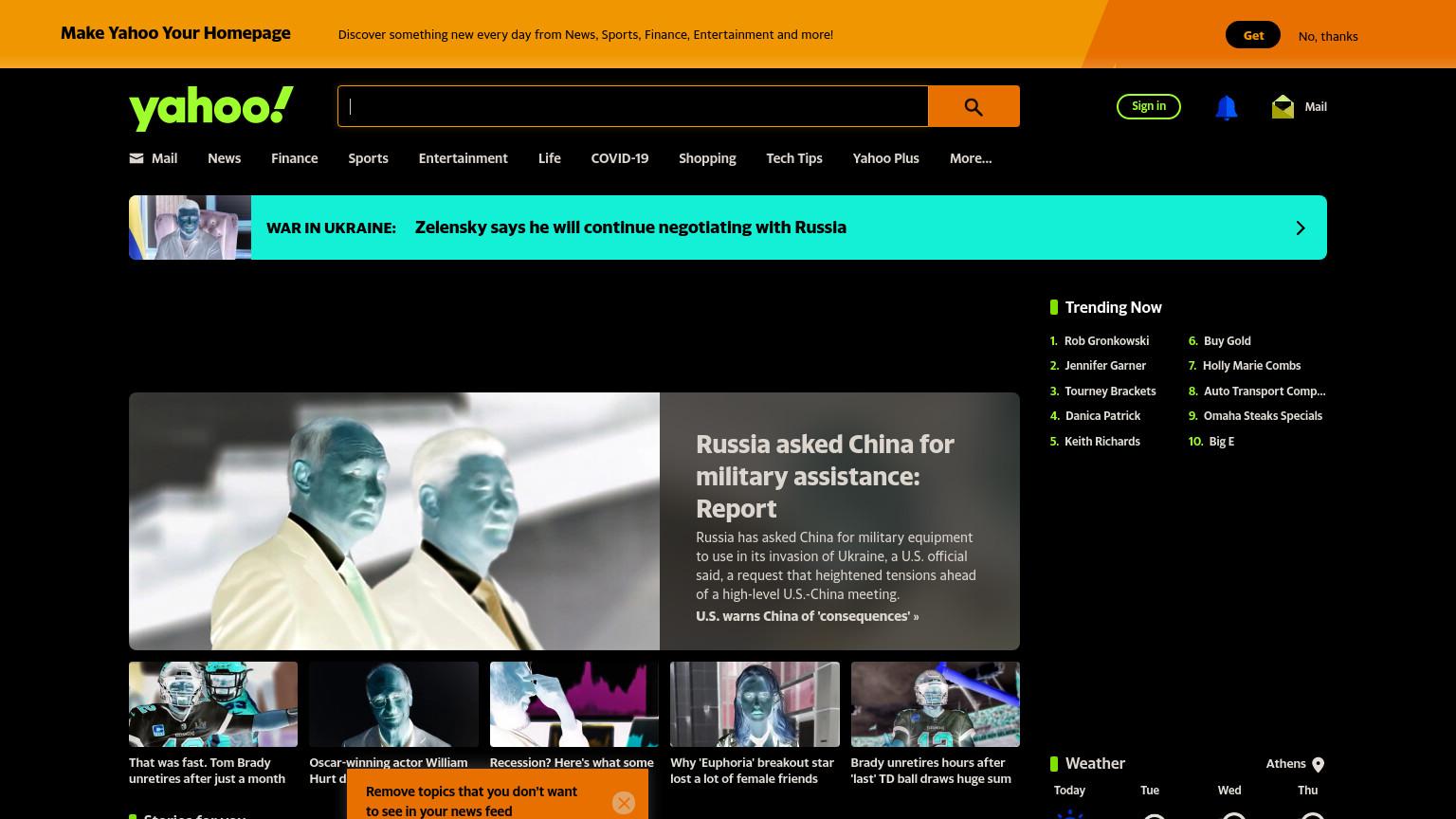This screenshot has height=819, width=1456.
Task: Click the Trending Now heading
Action: click(x=1113, y=307)
